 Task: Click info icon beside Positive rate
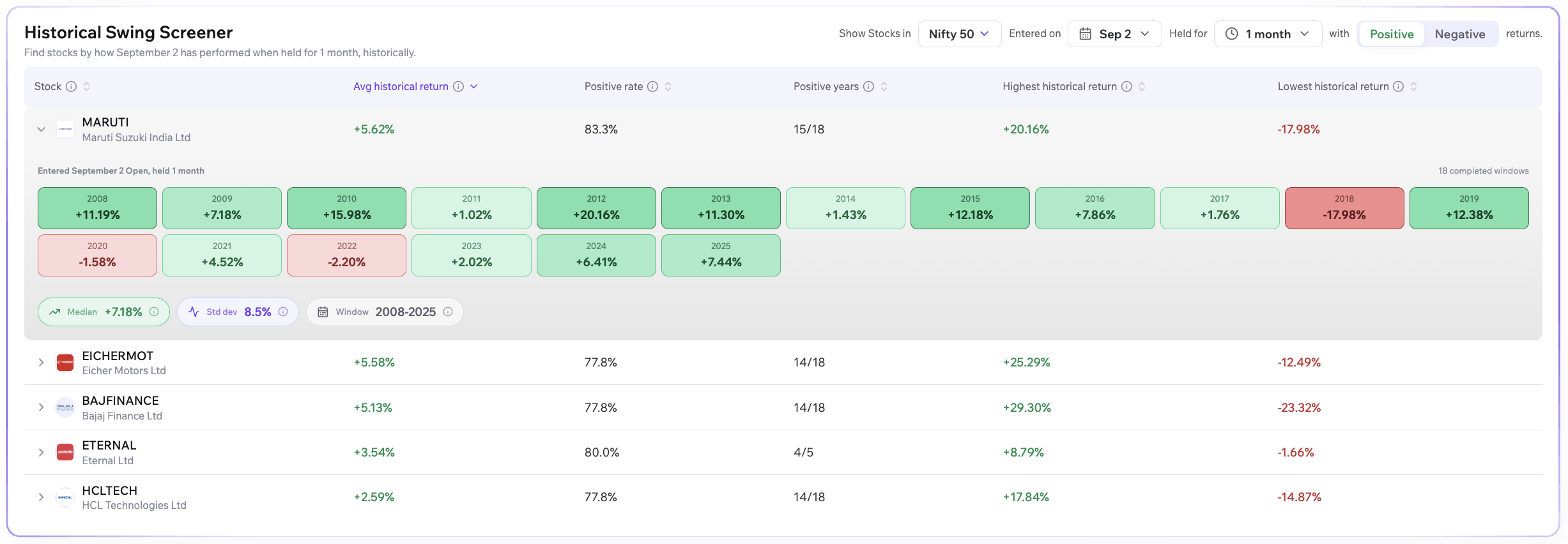(652, 86)
